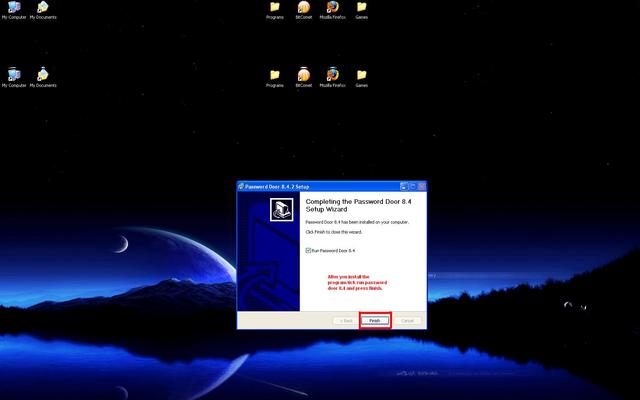Viewport: 640px width, 400px height.
Task: Open Programs folder in the top row
Action: pos(275,8)
